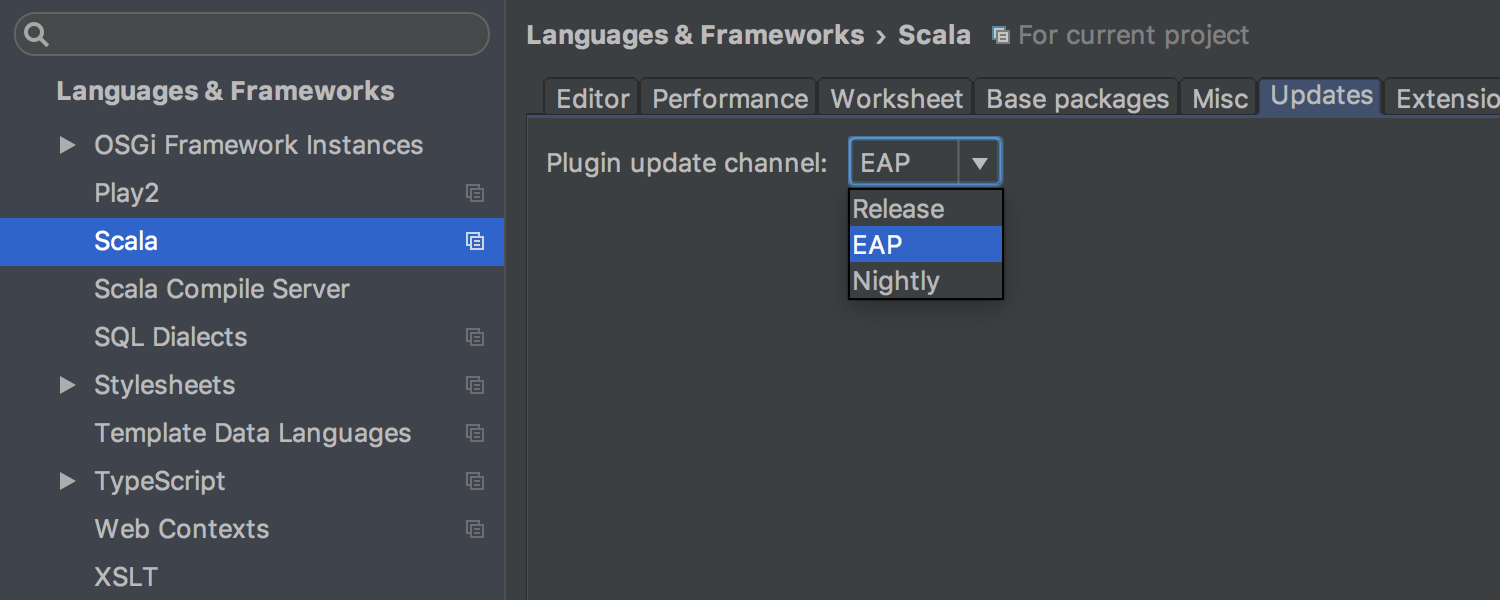Click the project-level icon beside Scala

475,241
